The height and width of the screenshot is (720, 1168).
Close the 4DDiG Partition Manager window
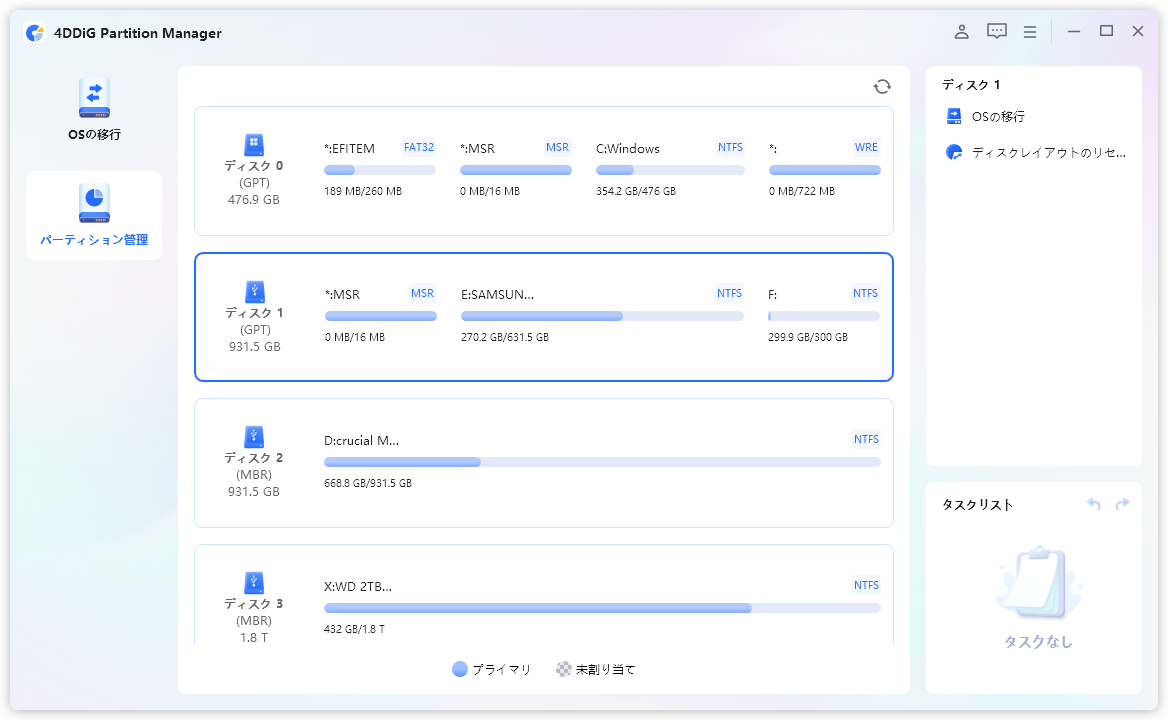pos(1137,31)
